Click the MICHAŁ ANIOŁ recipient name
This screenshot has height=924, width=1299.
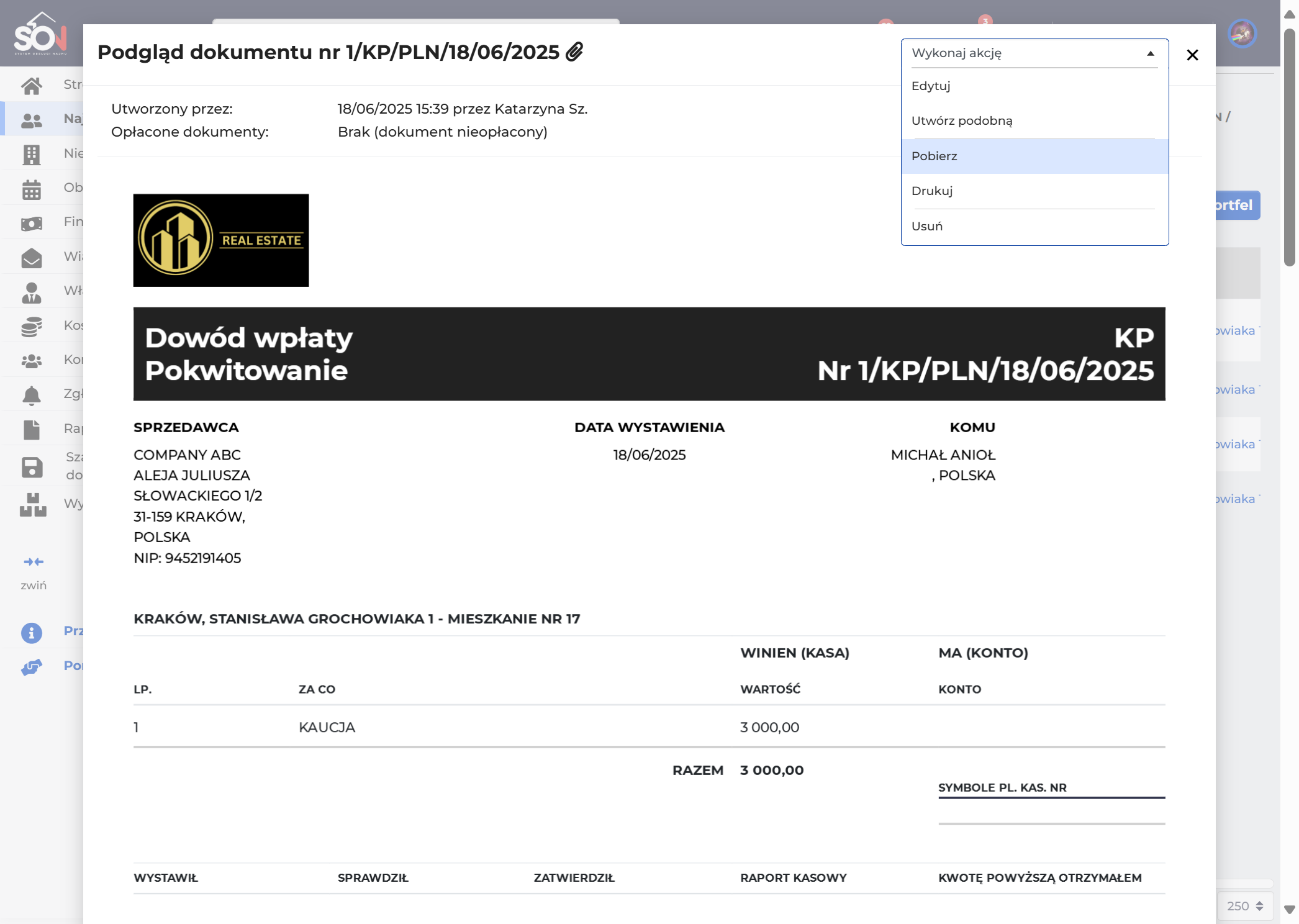[943, 455]
